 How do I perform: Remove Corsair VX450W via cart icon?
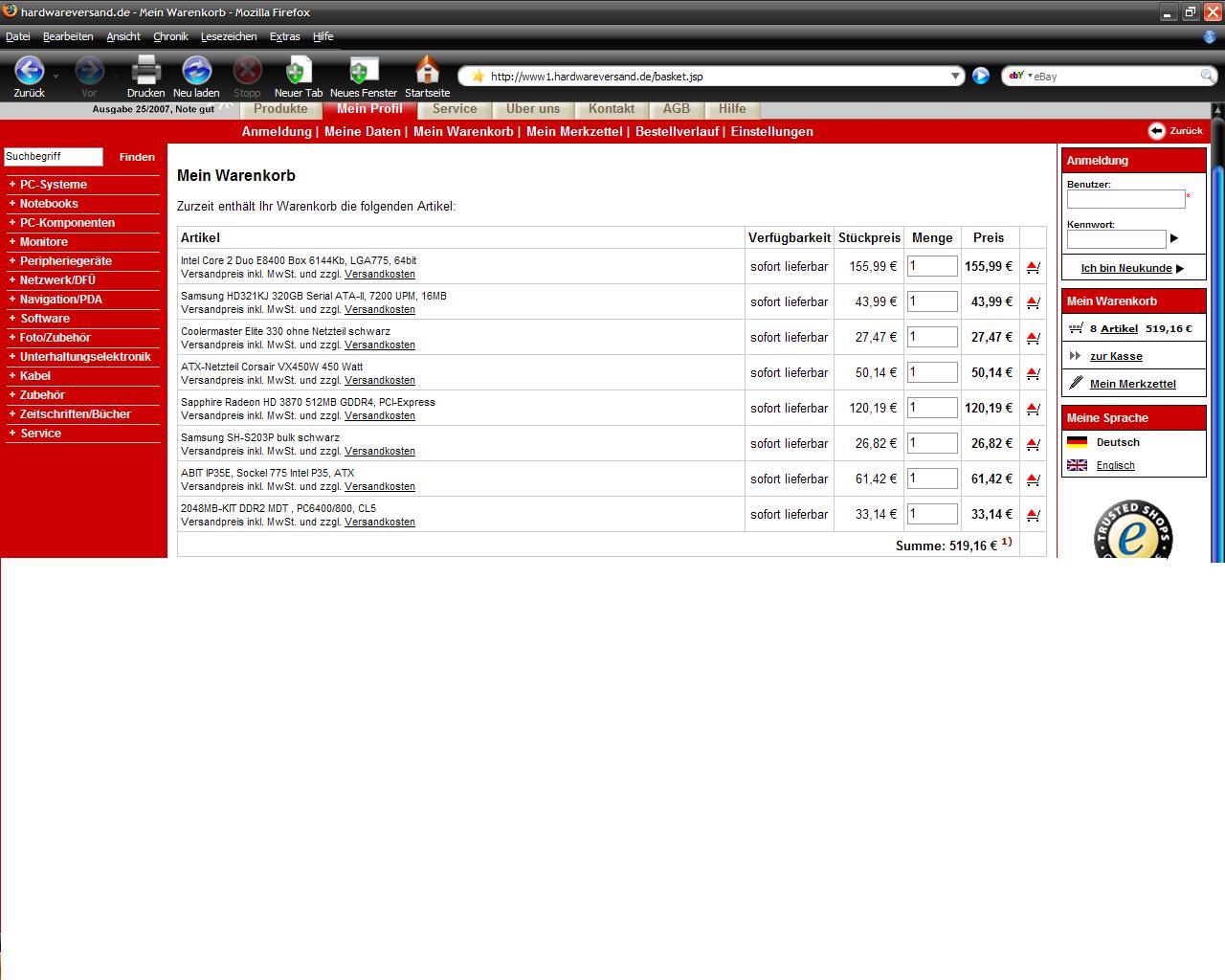[1033, 373]
